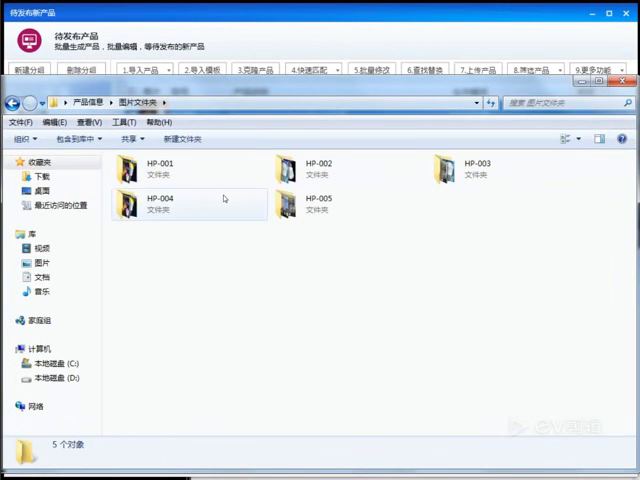This screenshot has height=480, width=640.
Task: Open the 文件(F) menu
Action: (x=20, y=122)
